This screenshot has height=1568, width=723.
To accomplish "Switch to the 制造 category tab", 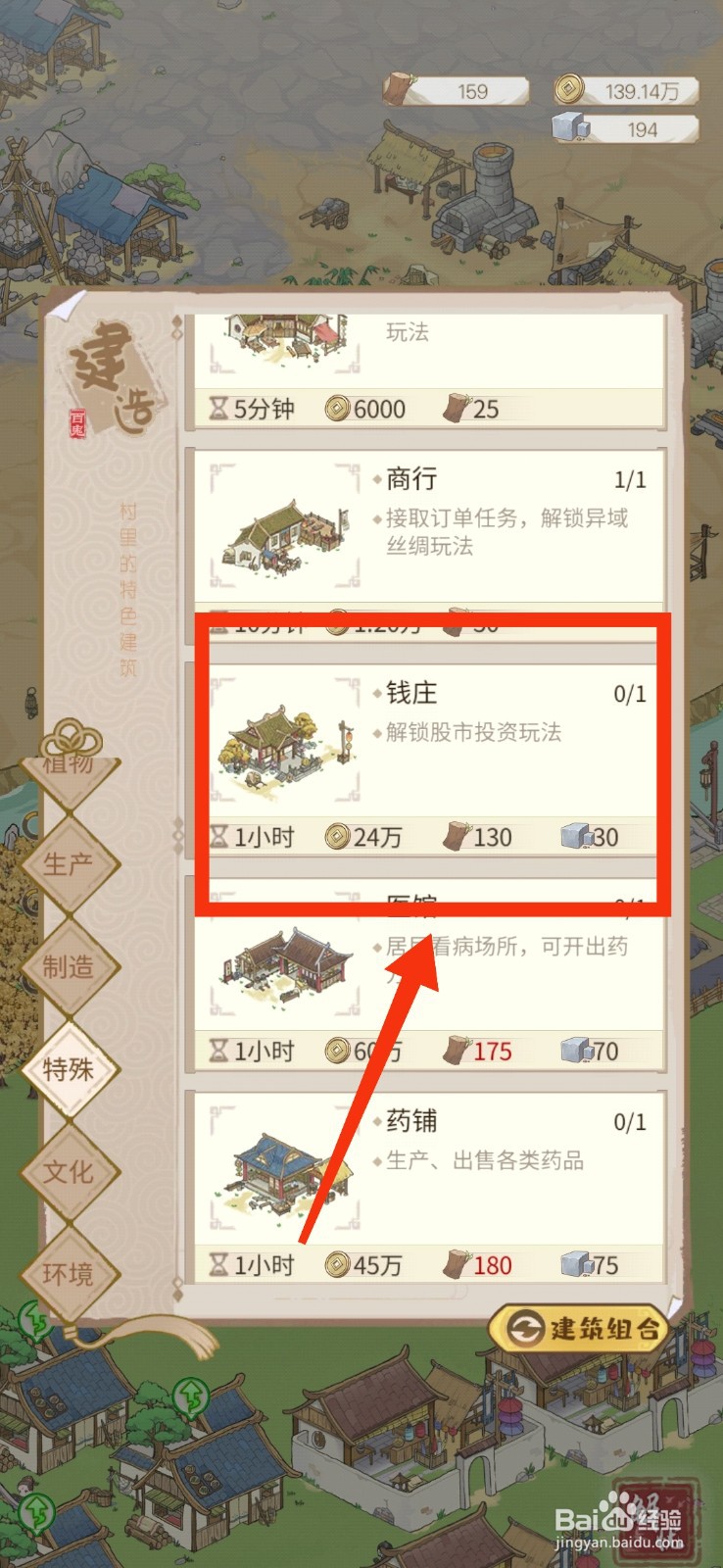I will 68,967.
